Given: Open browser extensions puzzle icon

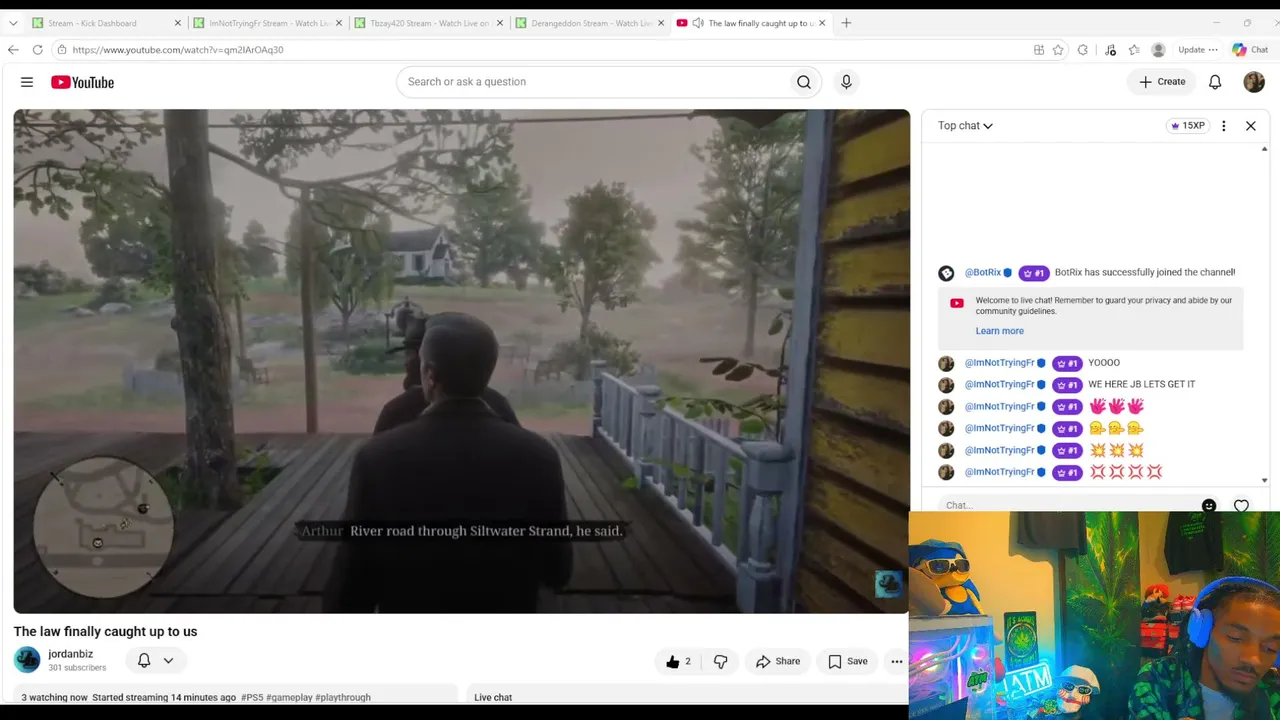Looking at the screenshot, I should point(1082,50).
